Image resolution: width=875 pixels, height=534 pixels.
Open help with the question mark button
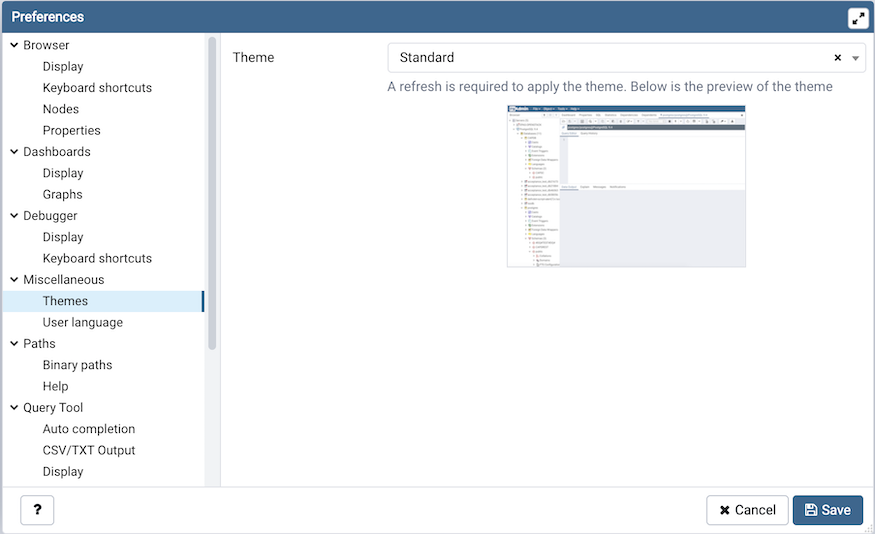(37, 510)
